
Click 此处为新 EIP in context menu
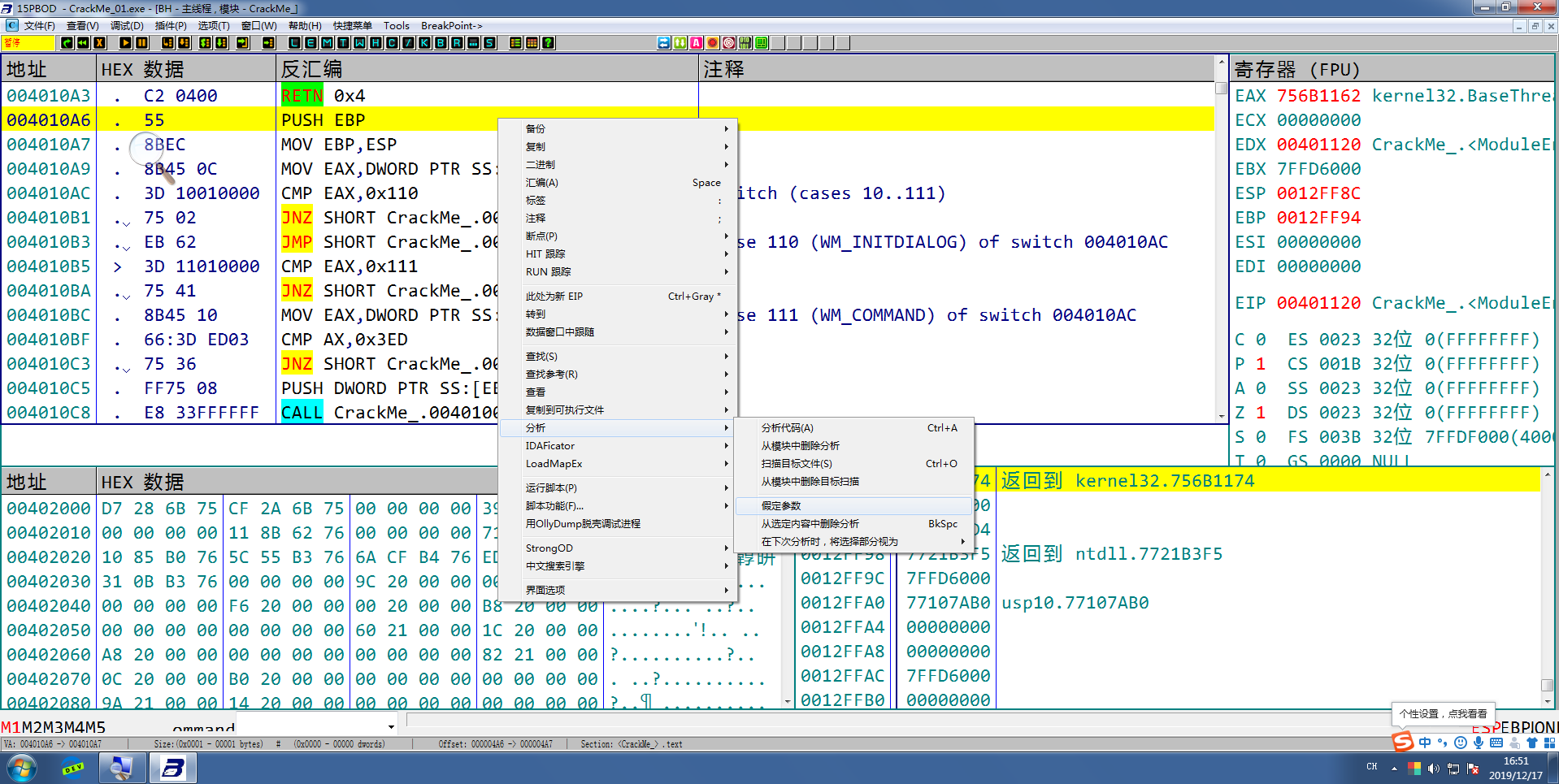pyautogui.click(x=618, y=297)
